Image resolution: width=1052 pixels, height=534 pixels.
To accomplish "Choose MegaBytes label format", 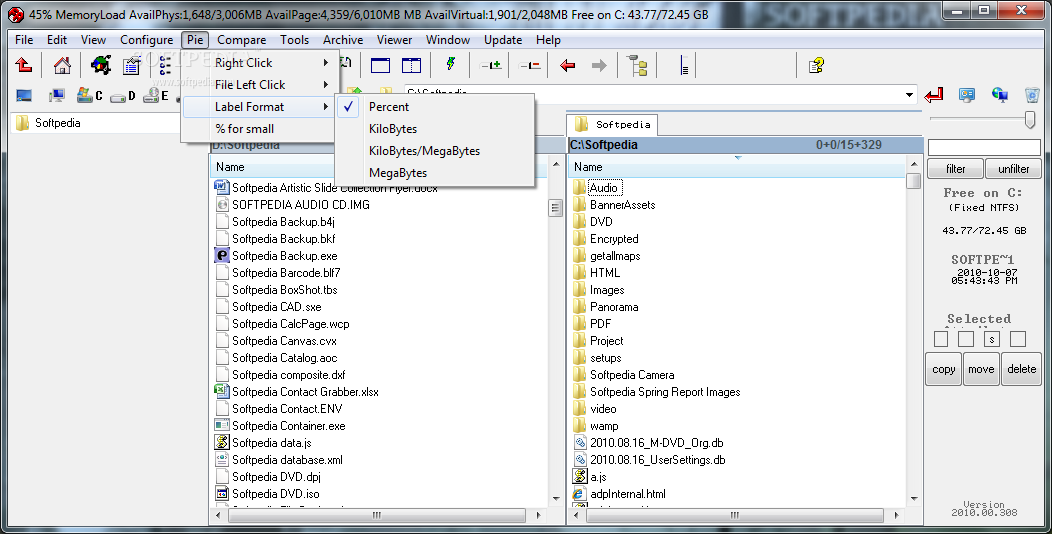I will coord(434,173).
